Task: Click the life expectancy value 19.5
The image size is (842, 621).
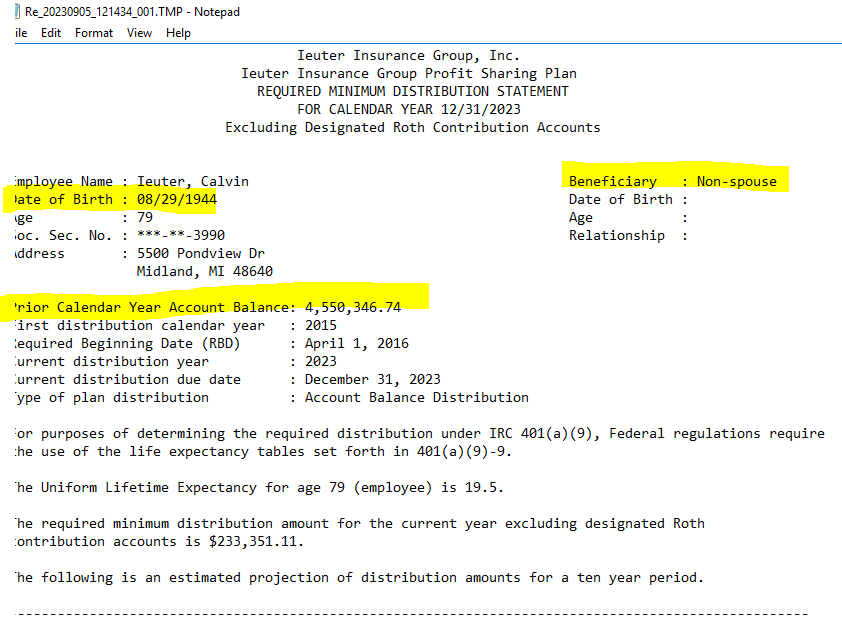Action: [x=481, y=487]
